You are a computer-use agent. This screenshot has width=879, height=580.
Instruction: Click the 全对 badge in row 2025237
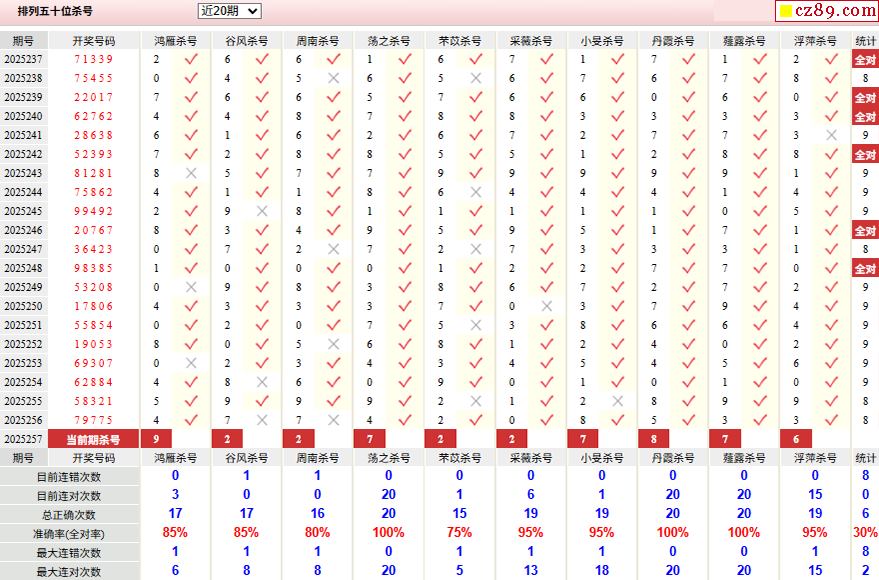pos(865,59)
